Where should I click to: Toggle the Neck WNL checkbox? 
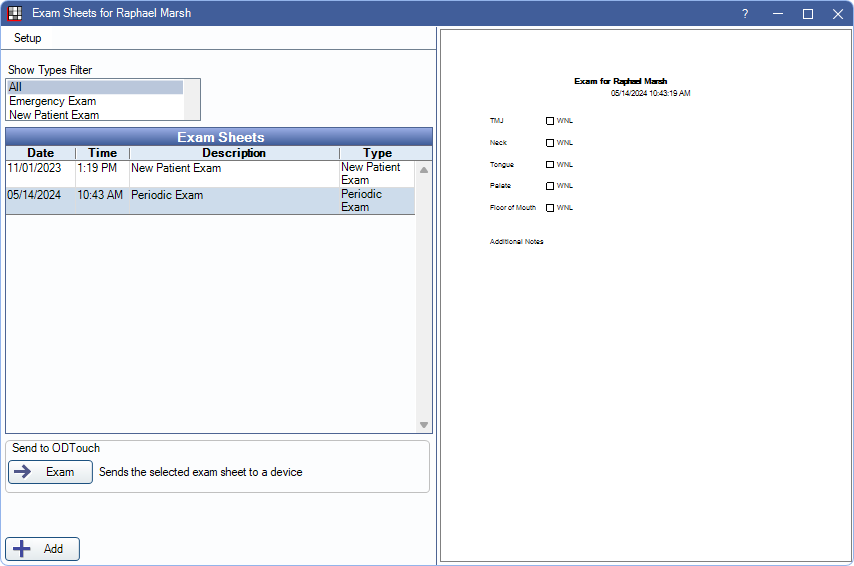tap(549, 142)
